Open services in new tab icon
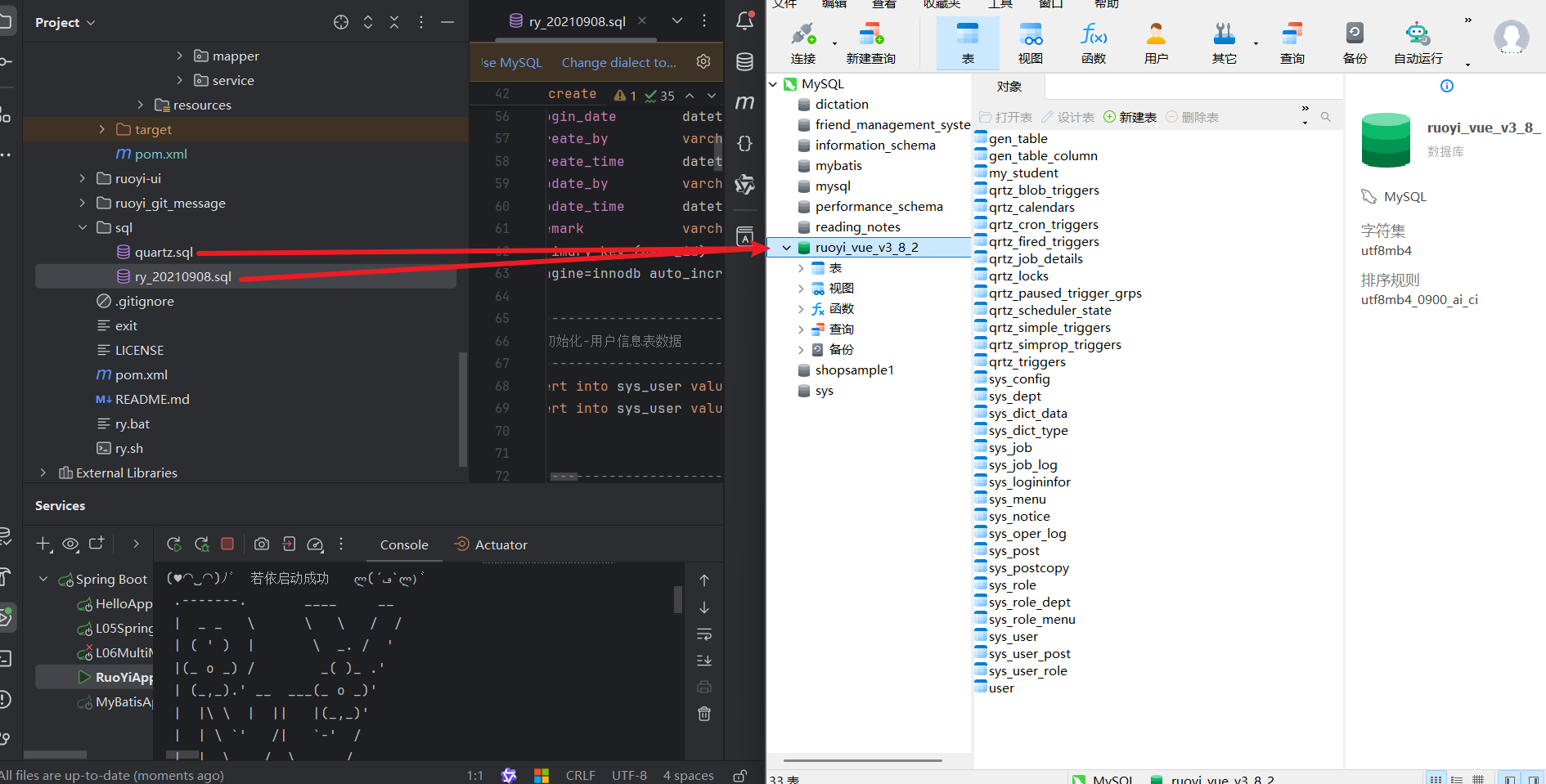The height and width of the screenshot is (784, 1546). (97, 544)
